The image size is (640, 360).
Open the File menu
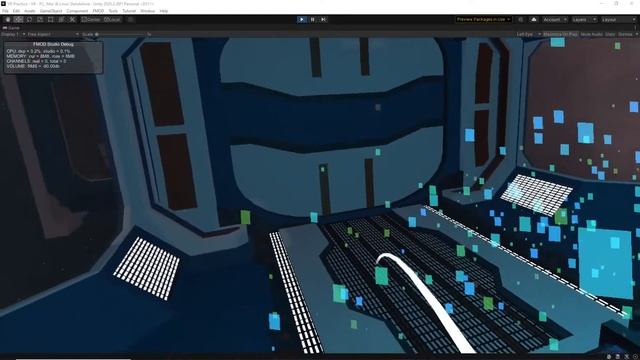(5, 11)
